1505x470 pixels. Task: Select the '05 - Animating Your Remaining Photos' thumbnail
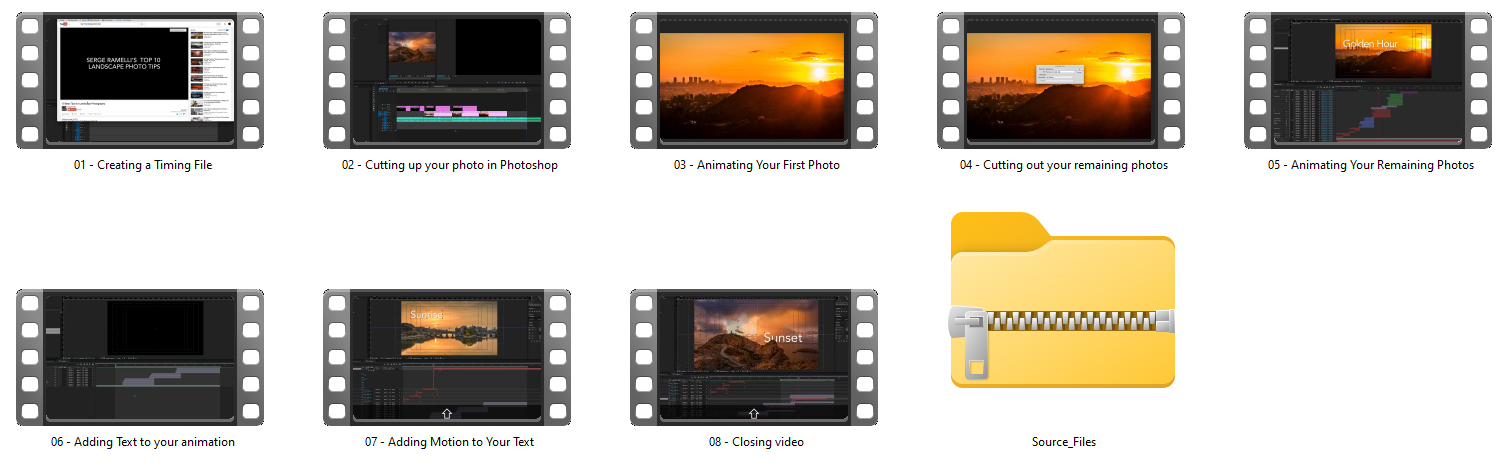(x=1368, y=80)
